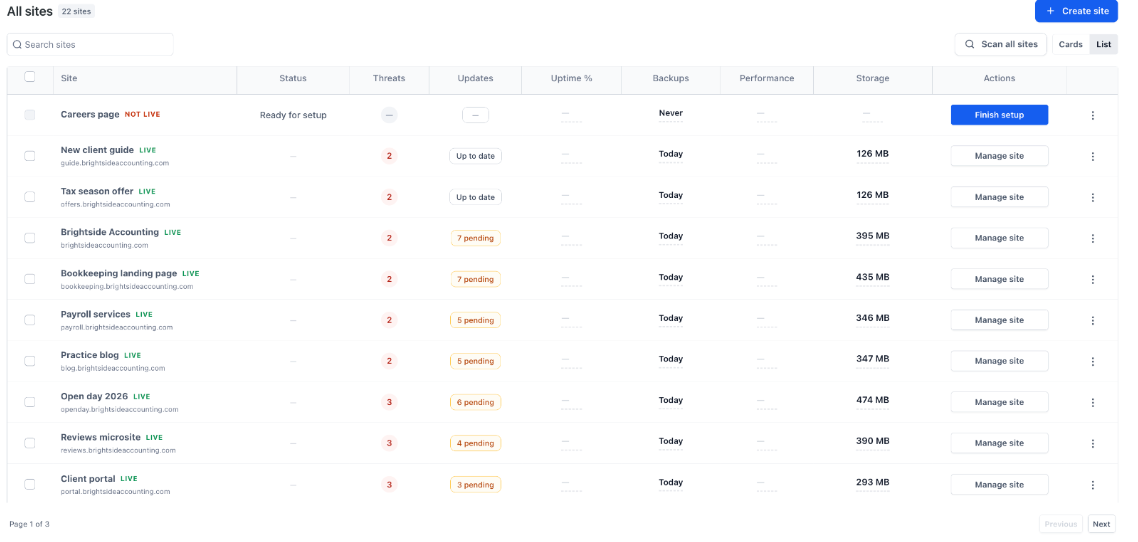Click the 6 pending updates badge
The height and width of the screenshot is (542, 1138).
[475, 402]
